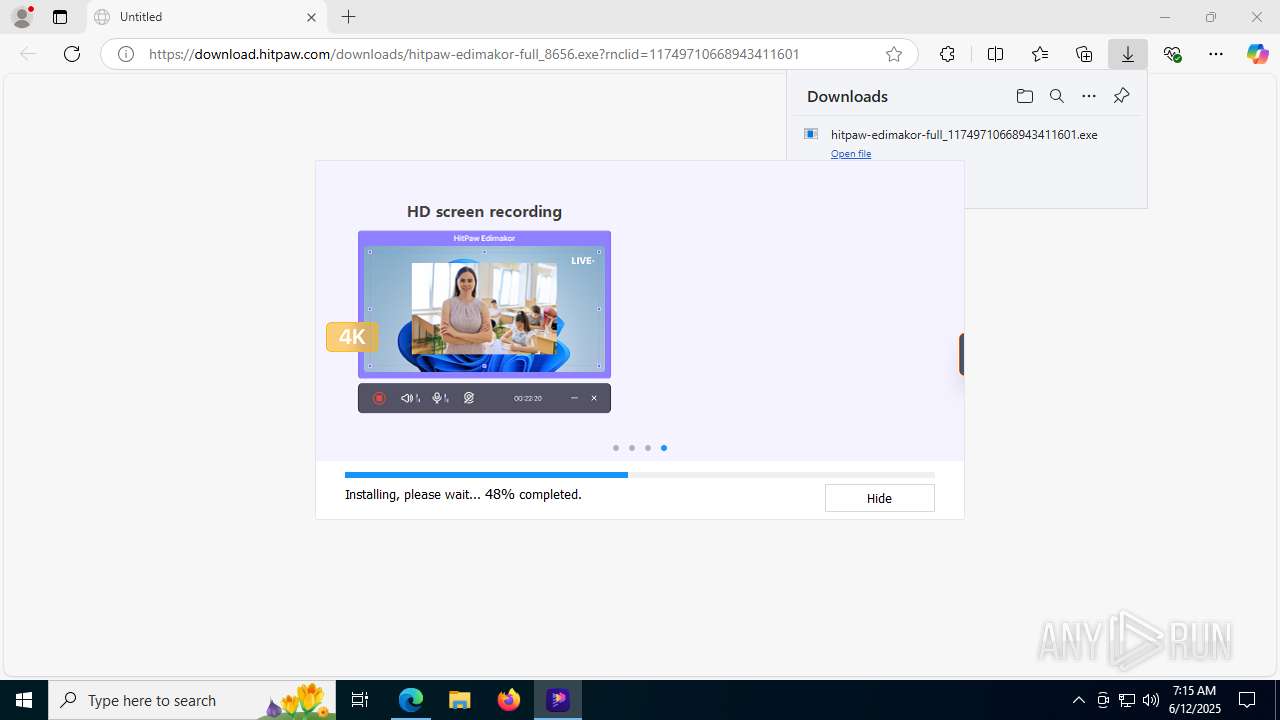Open Browser essentials icon
Viewport: 1280px width, 720px height.
1172,54
